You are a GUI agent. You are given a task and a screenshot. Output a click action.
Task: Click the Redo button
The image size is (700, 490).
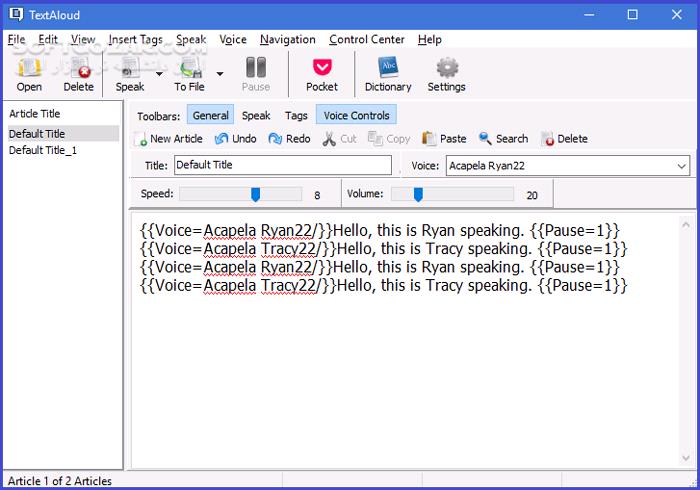pos(289,139)
